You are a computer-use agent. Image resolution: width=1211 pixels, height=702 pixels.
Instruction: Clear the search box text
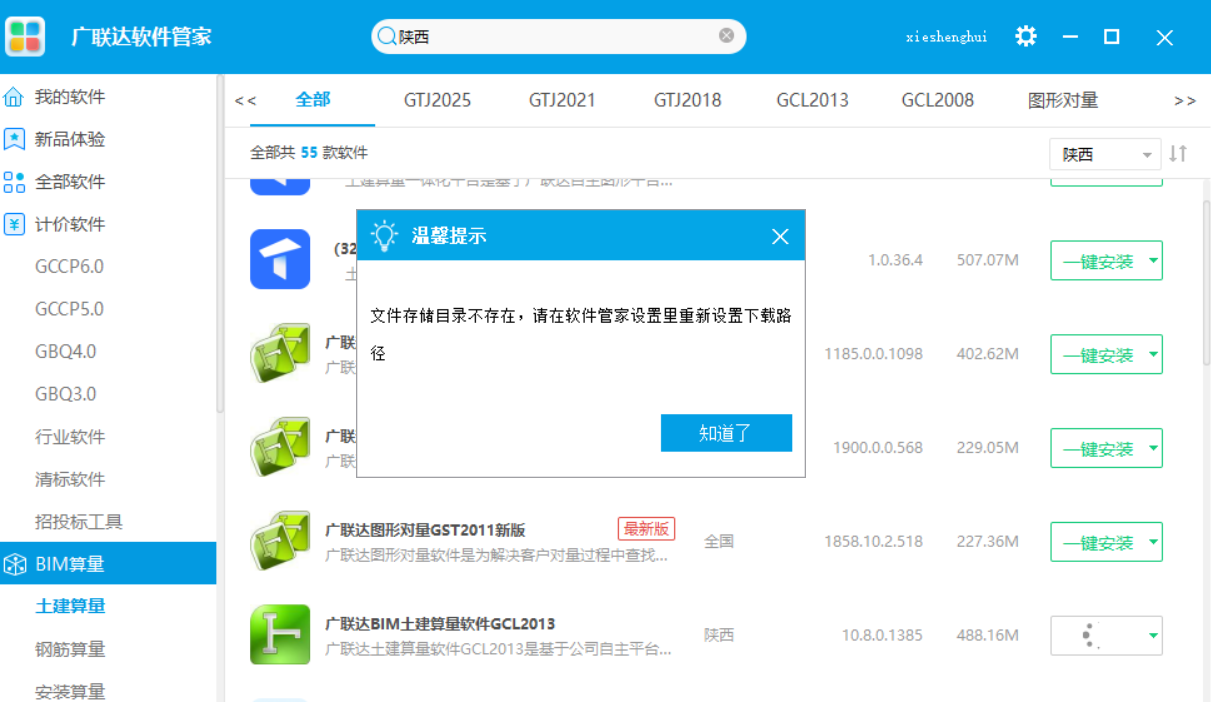726,36
